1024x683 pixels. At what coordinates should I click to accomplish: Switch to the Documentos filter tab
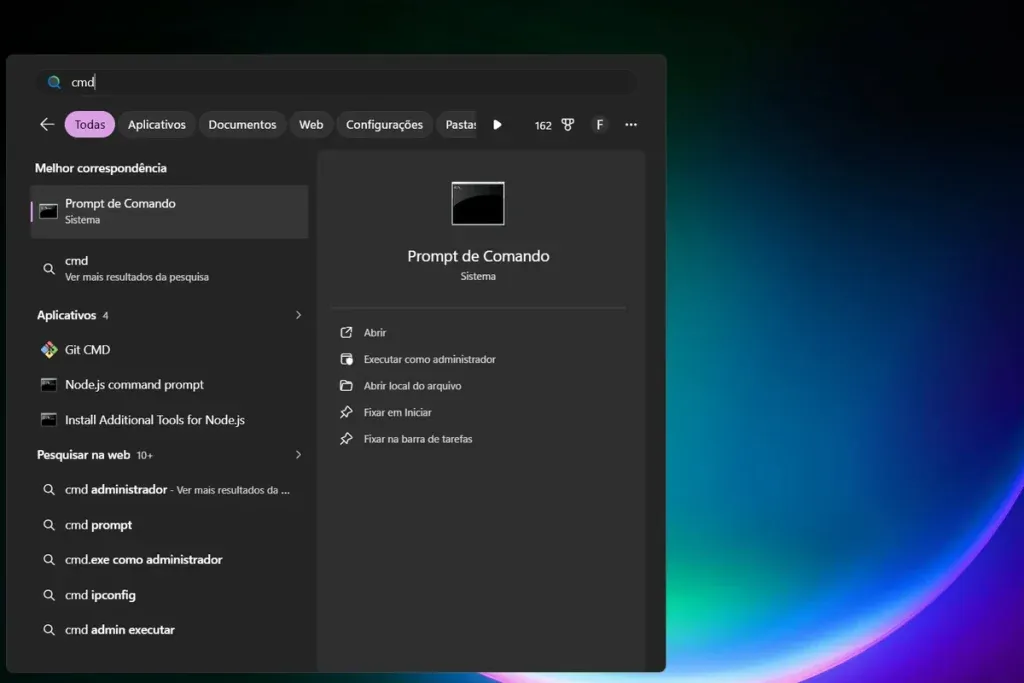[x=242, y=125]
